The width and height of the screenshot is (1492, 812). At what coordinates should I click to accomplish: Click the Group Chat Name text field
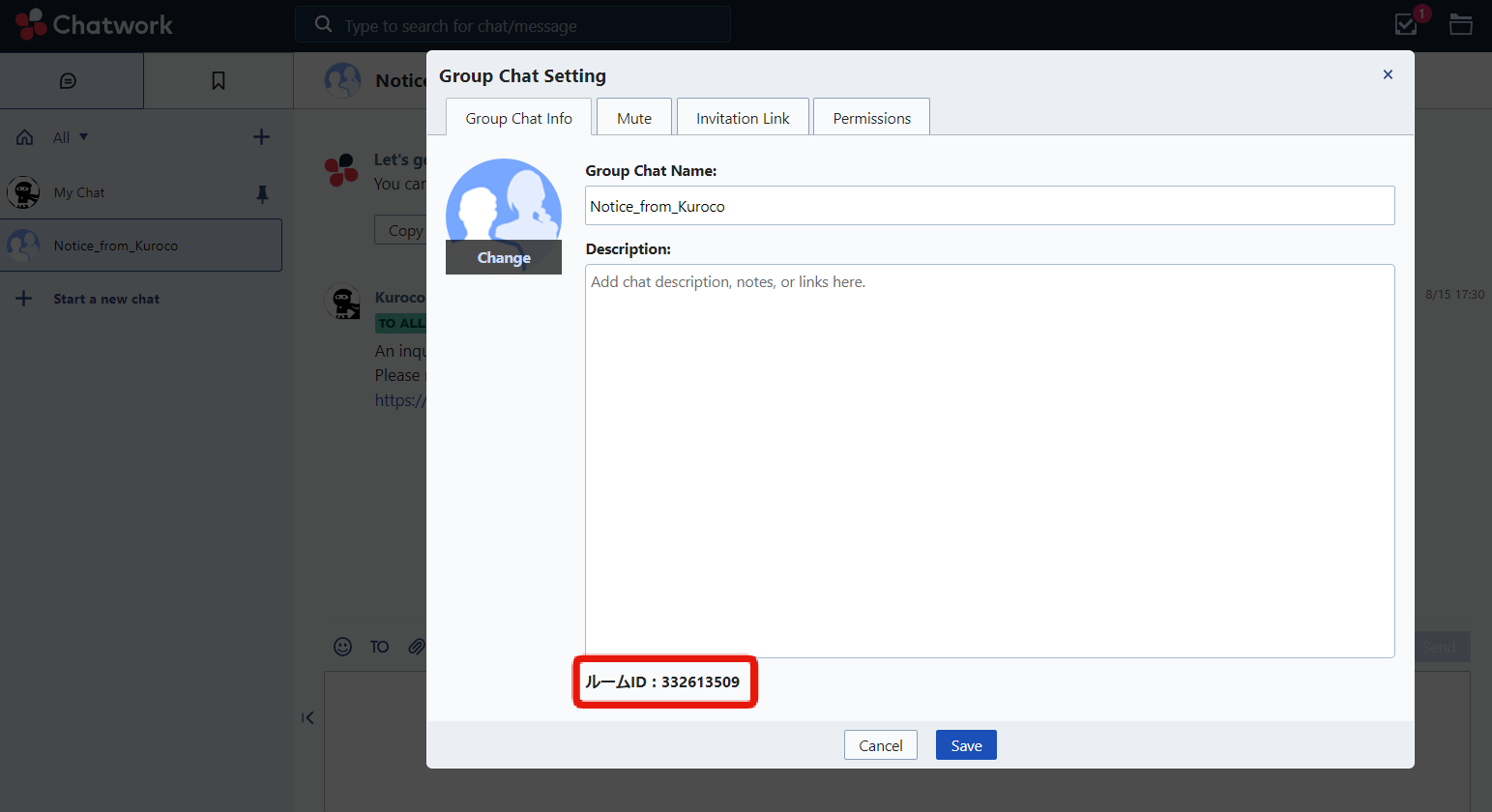coord(988,205)
